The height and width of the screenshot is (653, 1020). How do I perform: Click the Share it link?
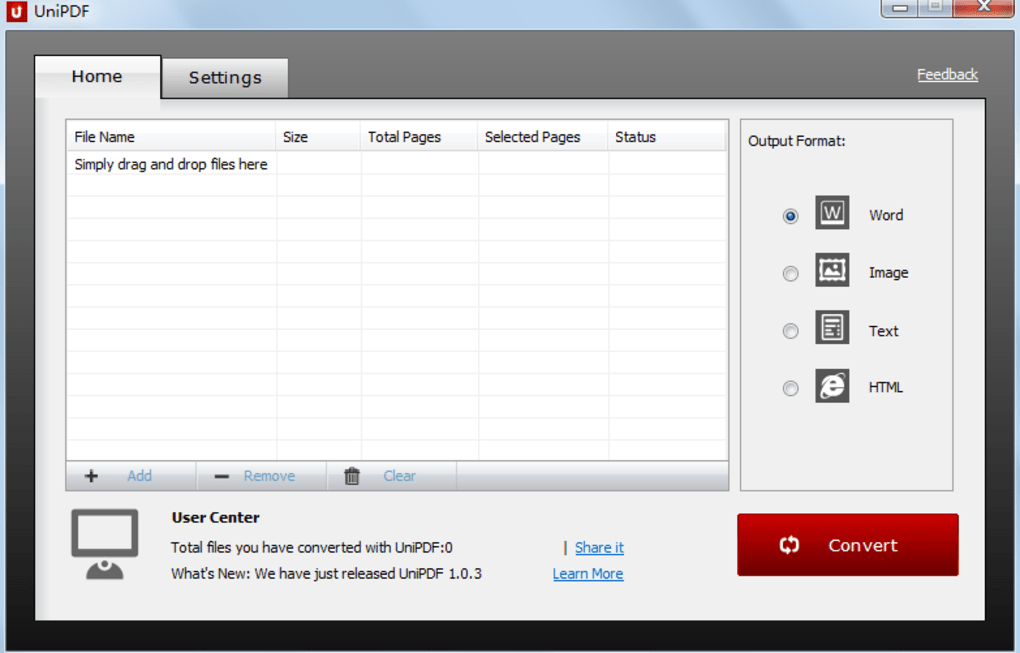pos(599,548)
